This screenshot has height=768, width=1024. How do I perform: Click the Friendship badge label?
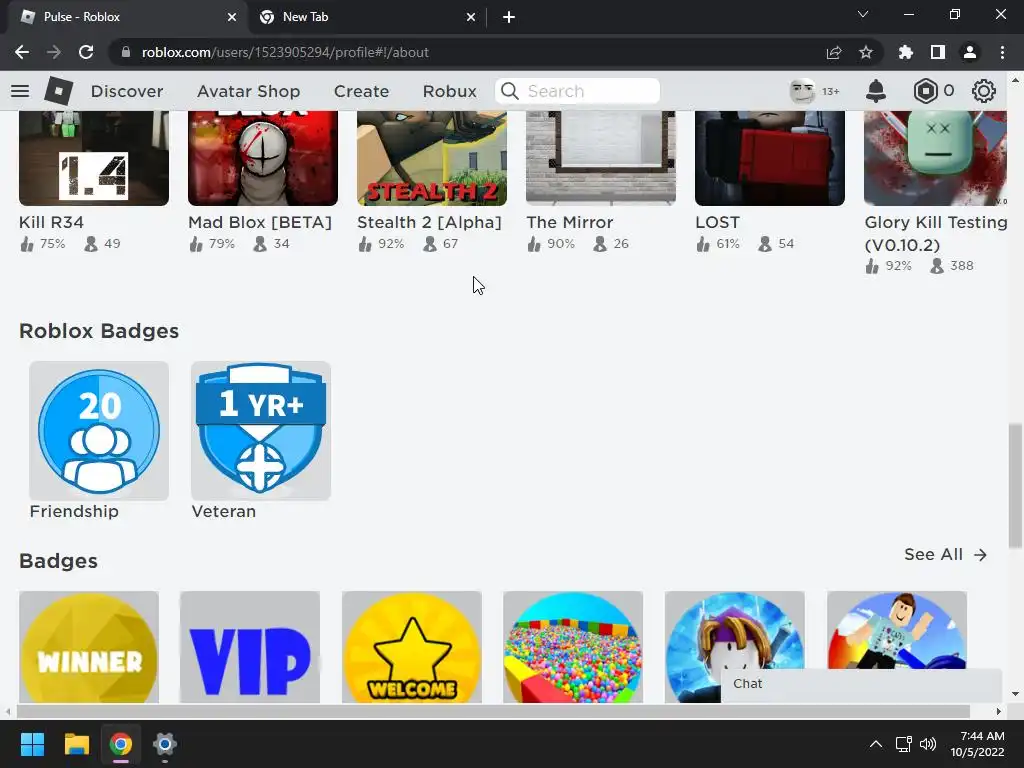74,511
